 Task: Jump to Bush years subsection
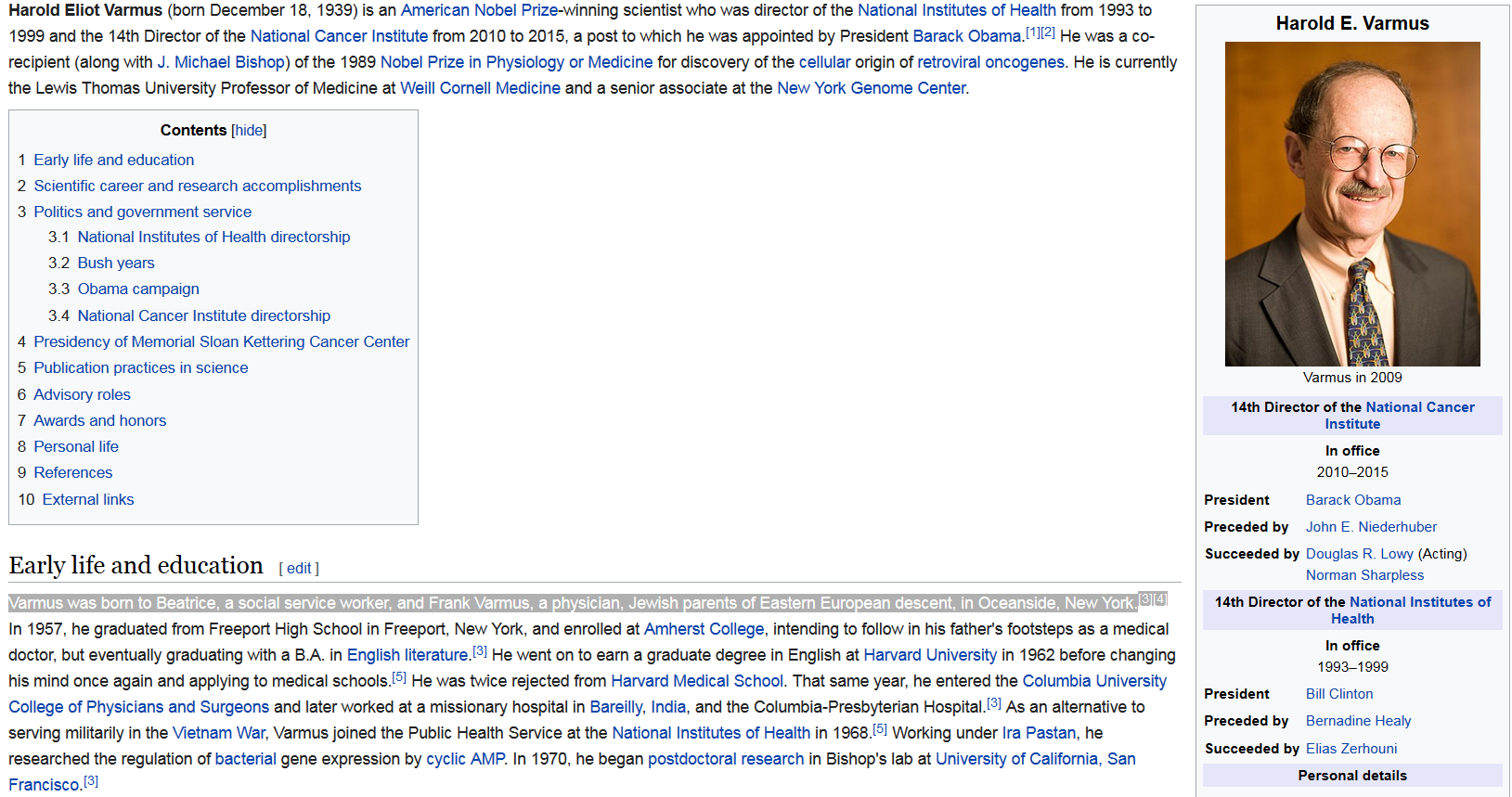tap(116, 264)
